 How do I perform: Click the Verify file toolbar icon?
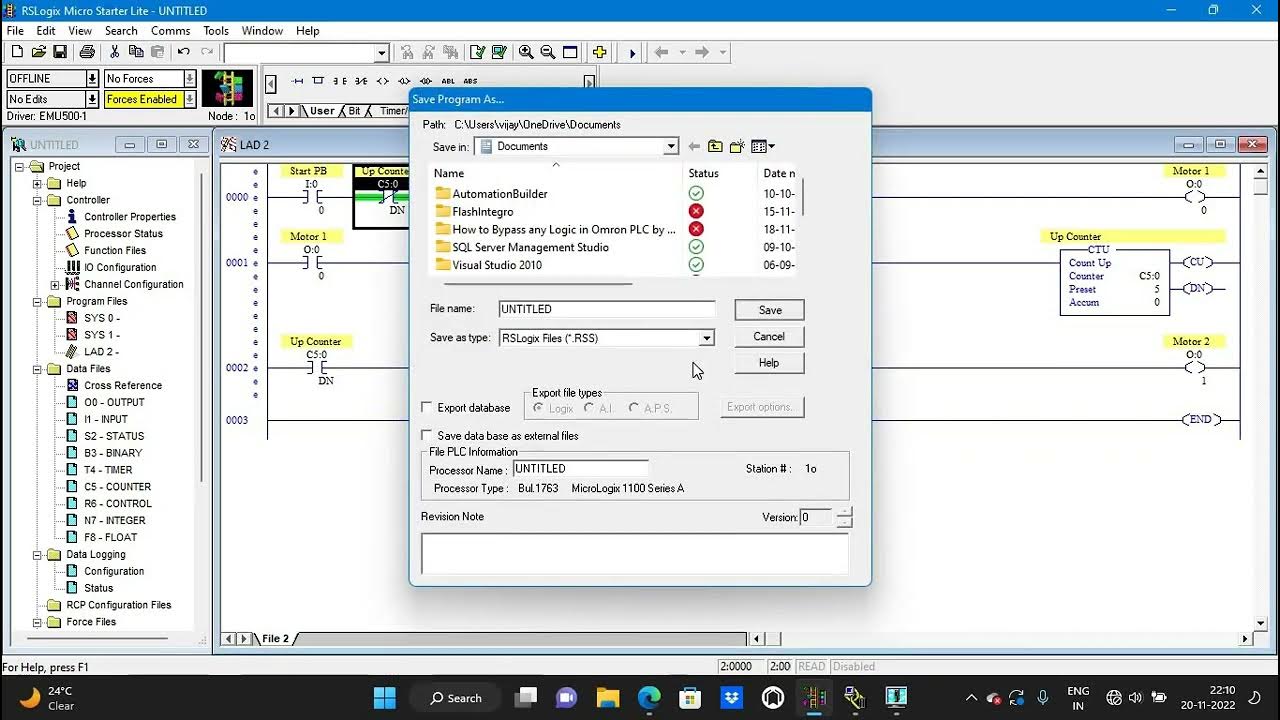(478, 52)
